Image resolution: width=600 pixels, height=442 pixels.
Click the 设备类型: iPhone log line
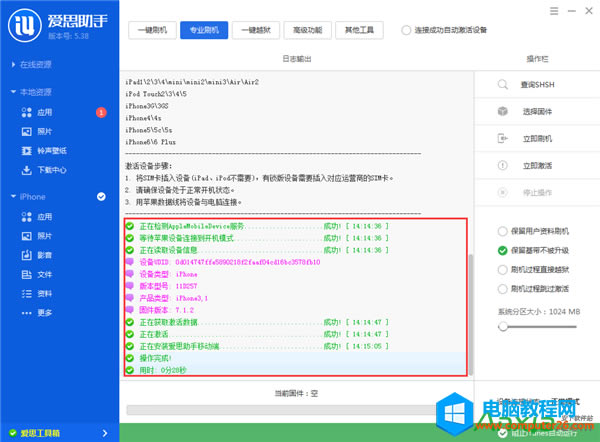pyautogui.click(x=168, y=274)
